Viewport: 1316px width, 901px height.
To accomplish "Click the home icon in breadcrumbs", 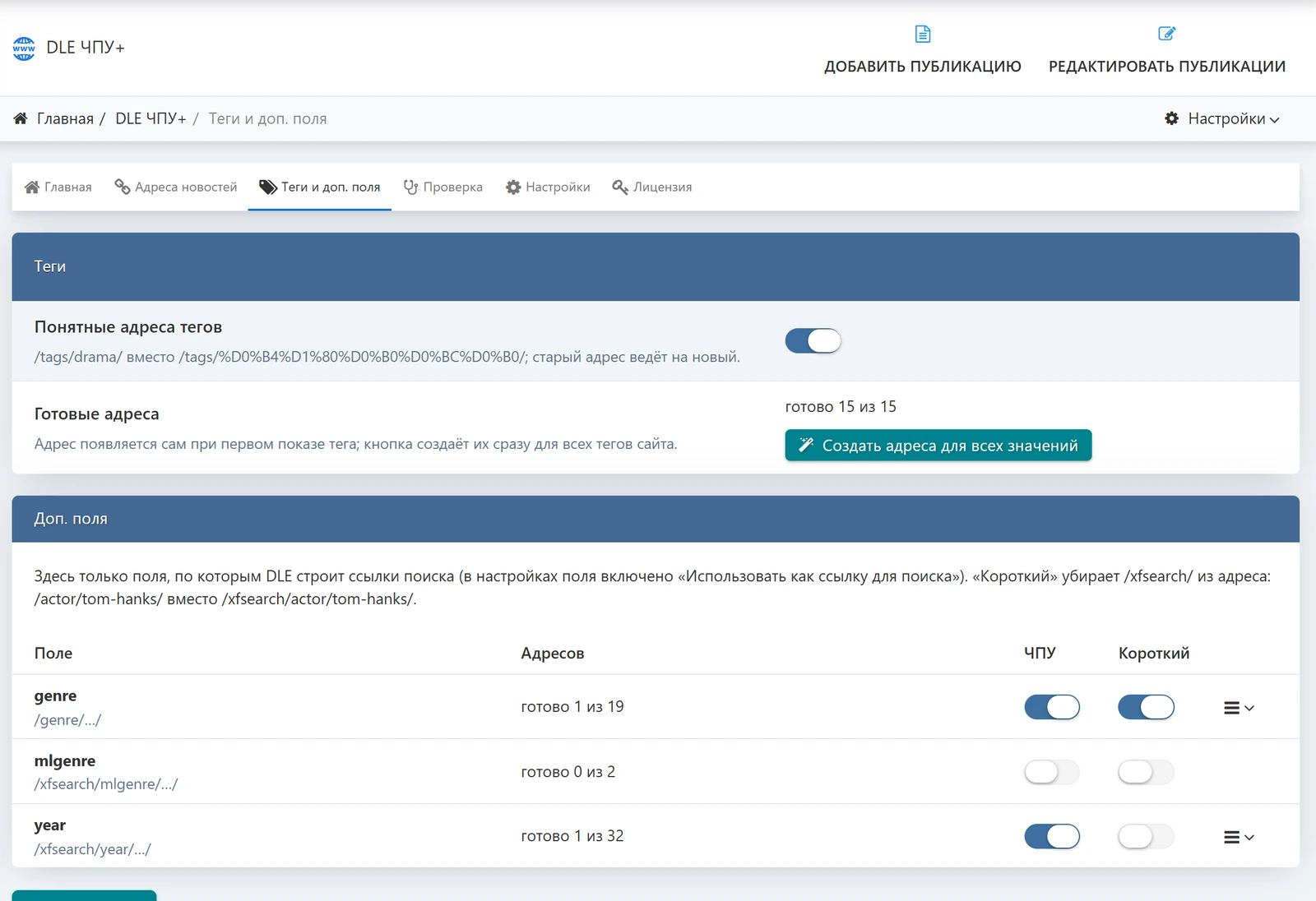I will [x=21, y=118].
